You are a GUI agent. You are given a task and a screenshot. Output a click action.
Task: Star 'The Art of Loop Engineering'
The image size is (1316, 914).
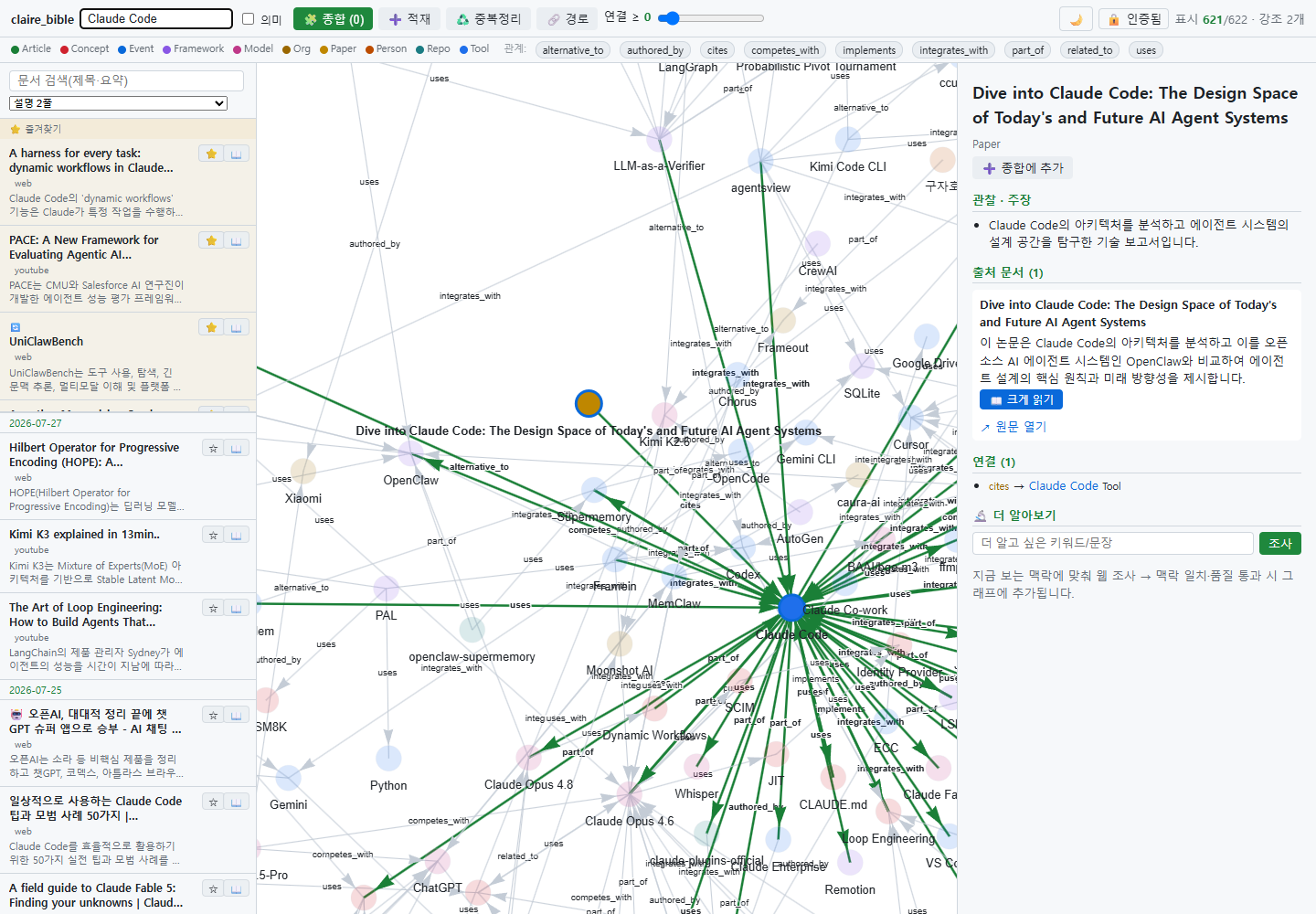(213, 608)
